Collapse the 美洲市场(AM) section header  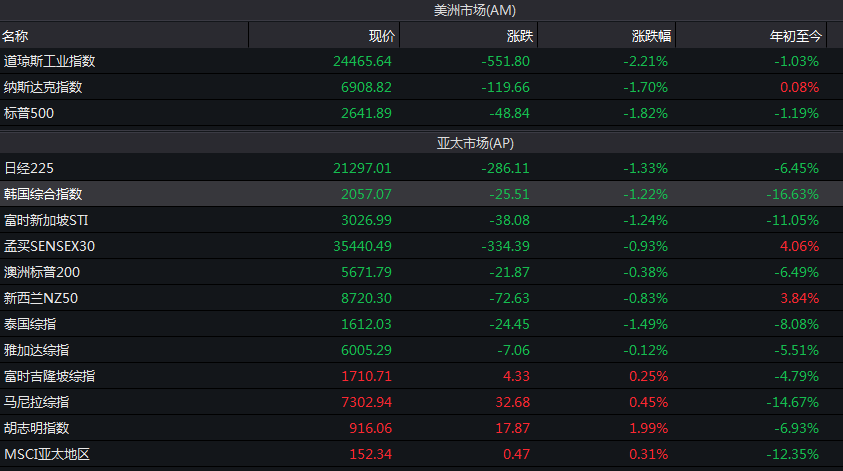click(x=475, y=10)
